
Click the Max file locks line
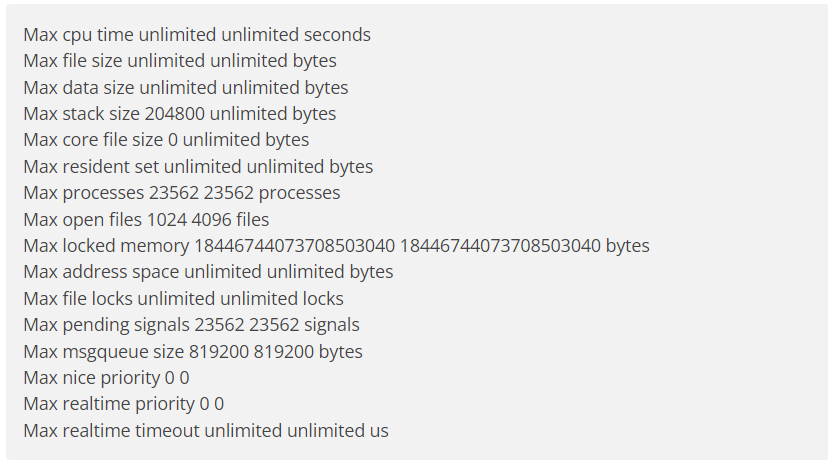point(183,298)
